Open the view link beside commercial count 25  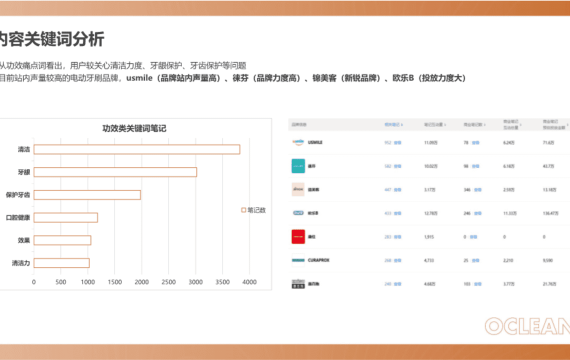coord(475,260)
